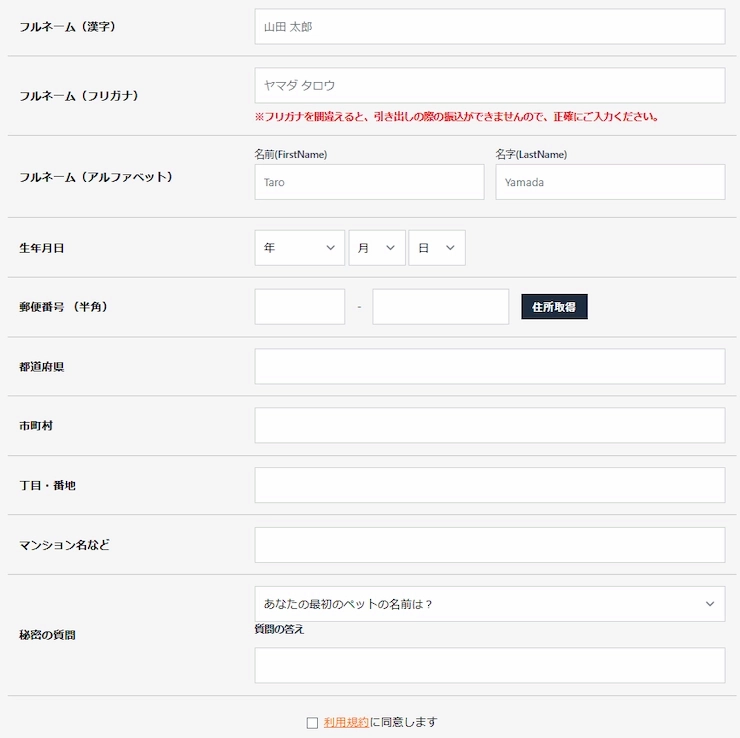Click the second postal code box
740x738 pixels.
click(441, 307)
